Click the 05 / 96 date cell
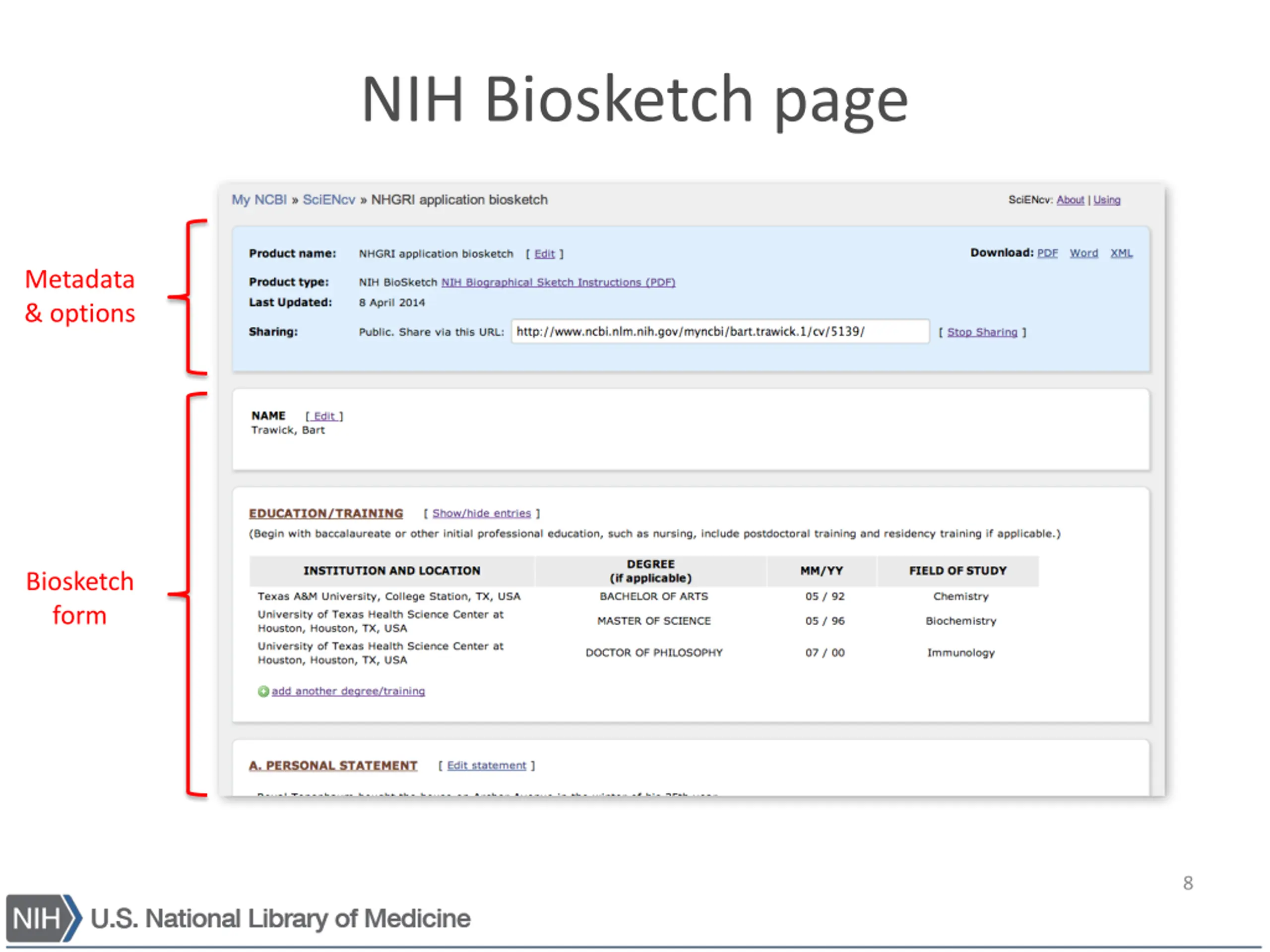 click(825, 621)
